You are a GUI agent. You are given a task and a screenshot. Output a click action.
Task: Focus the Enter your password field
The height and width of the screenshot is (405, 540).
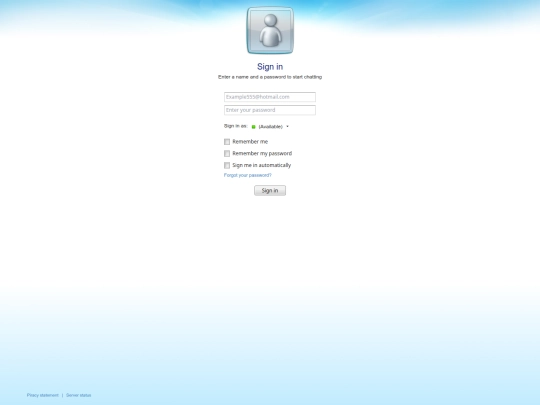pos(270,110)
